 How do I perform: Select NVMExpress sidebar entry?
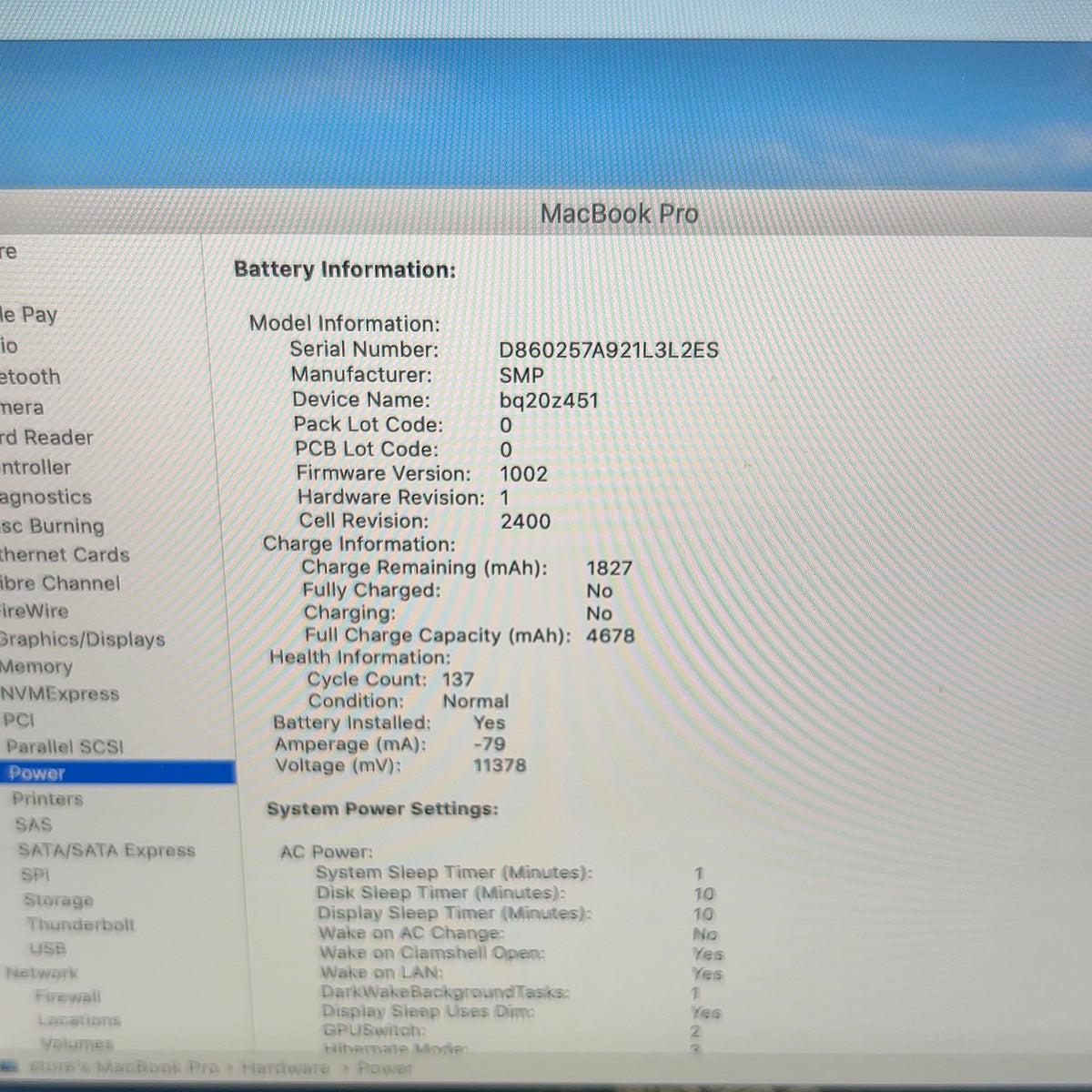60,693
